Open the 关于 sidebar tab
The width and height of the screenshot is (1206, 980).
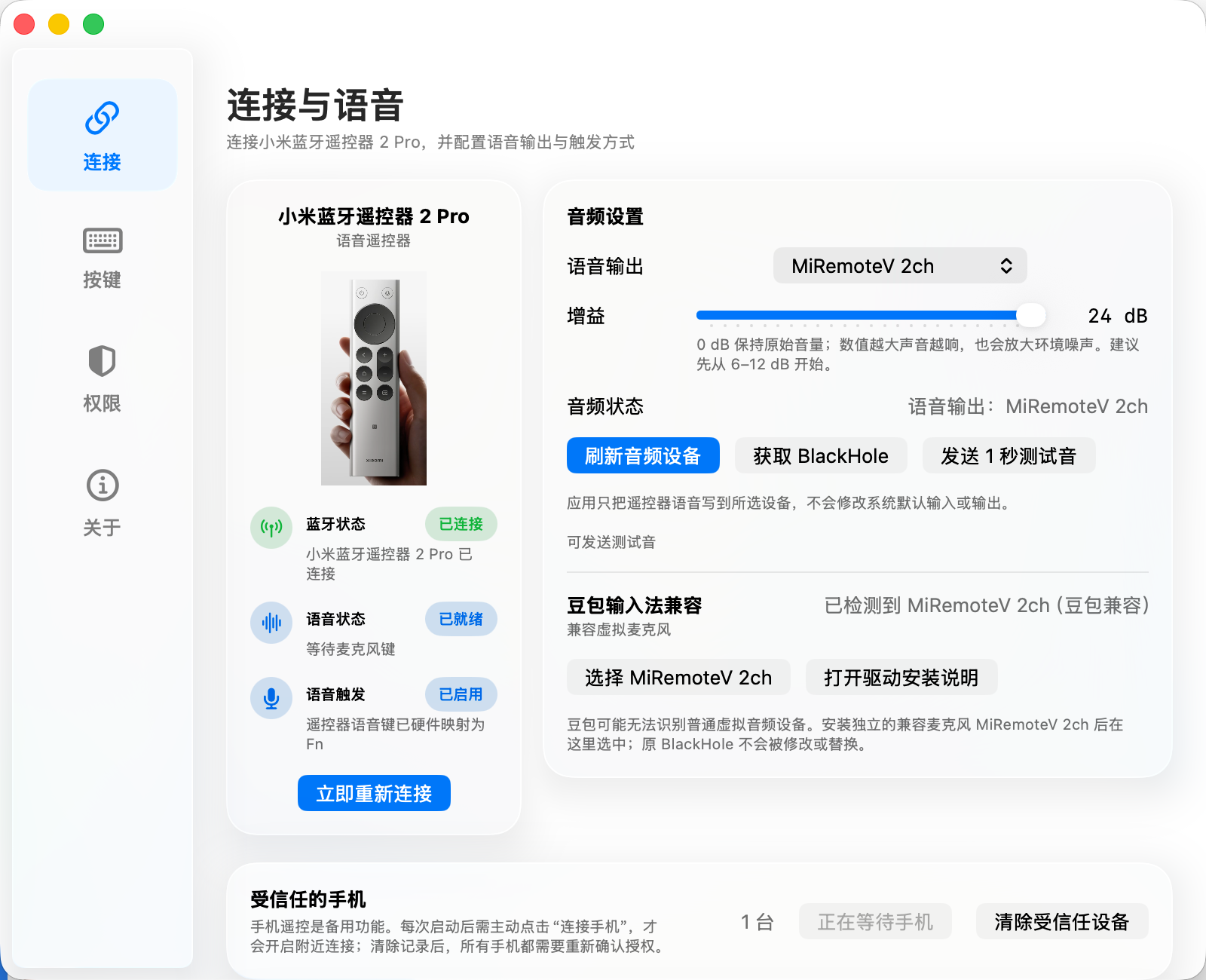[x=103, y=503]
